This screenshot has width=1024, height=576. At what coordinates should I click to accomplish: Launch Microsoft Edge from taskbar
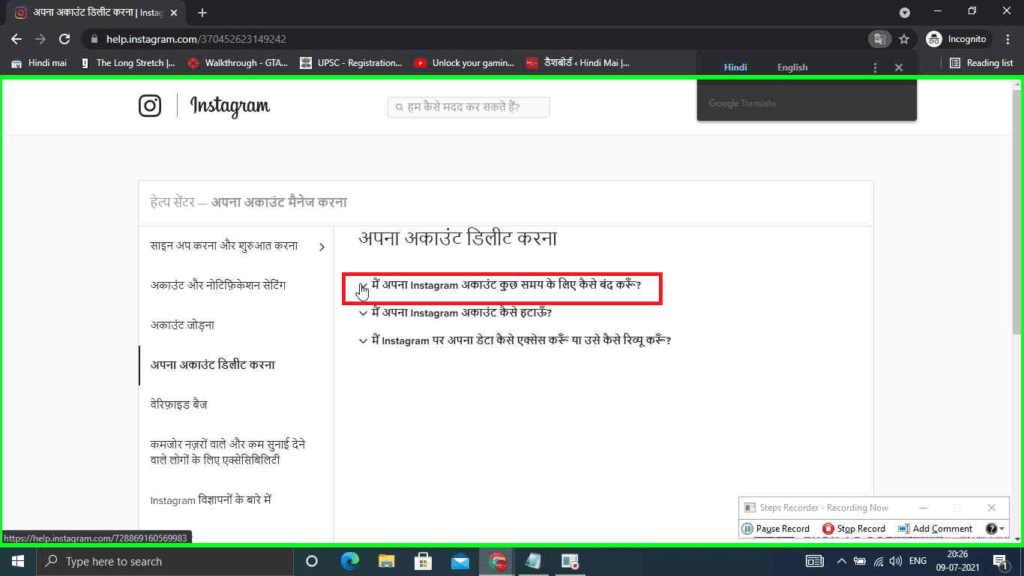[x=350, y=561]
